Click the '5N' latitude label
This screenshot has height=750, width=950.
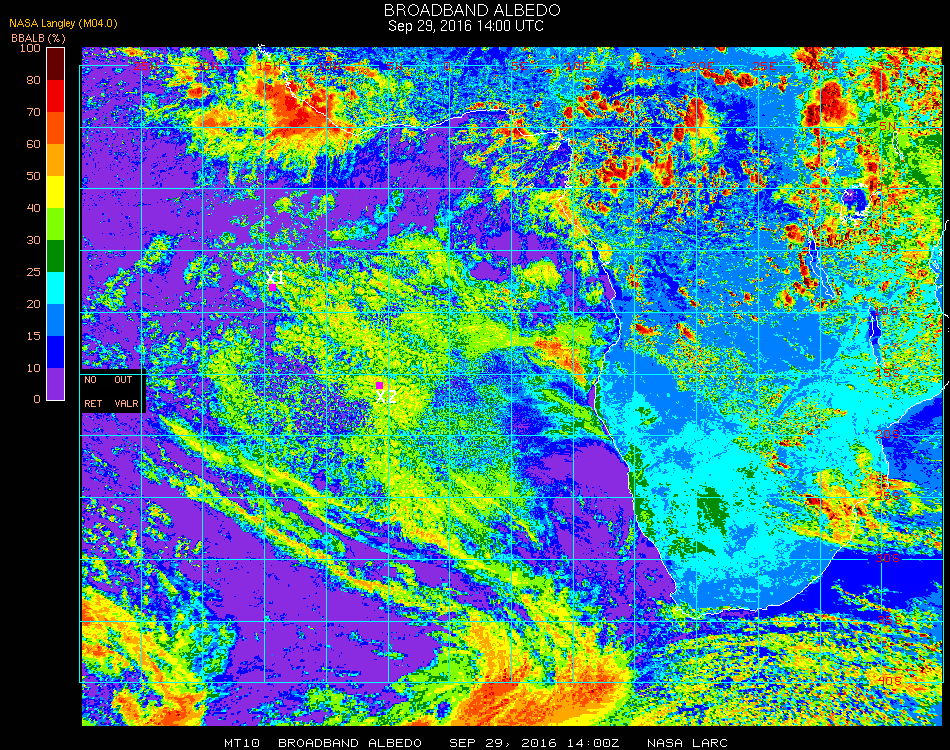(888, 126)
